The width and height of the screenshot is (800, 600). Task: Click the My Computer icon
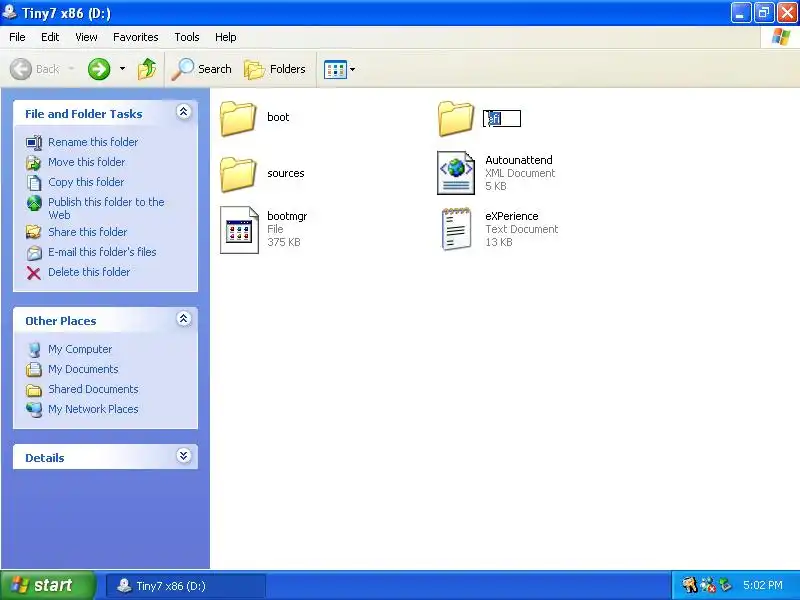pyautogui.click(x=34, y=349)
